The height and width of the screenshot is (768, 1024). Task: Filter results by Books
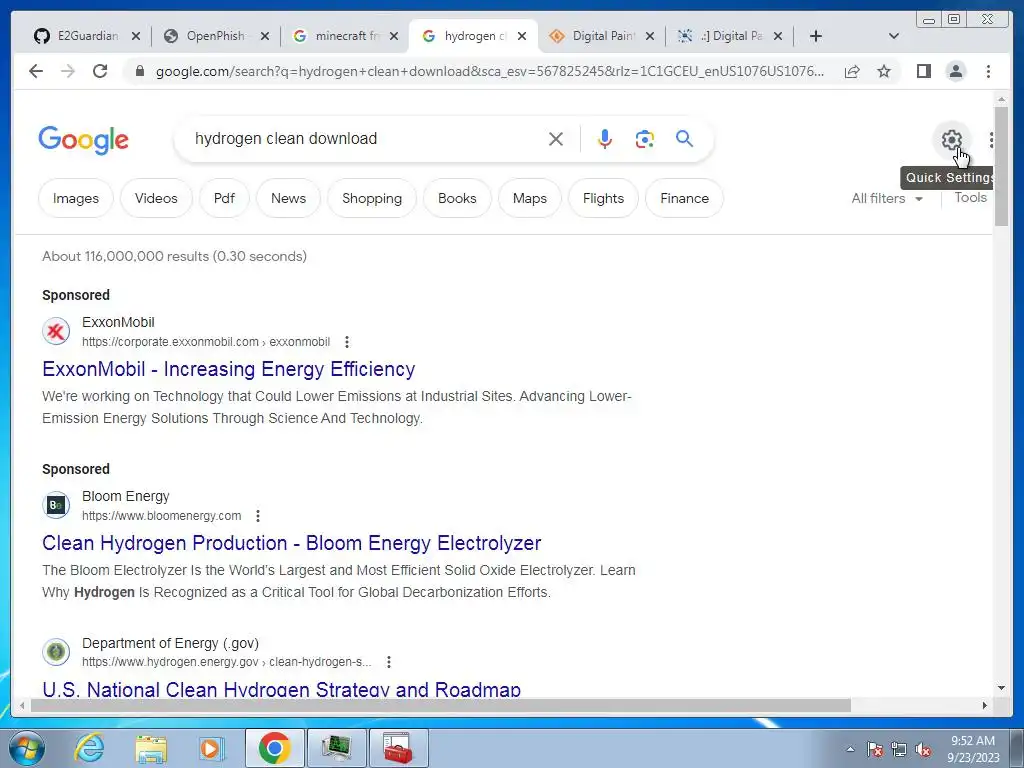click(457, 199)
